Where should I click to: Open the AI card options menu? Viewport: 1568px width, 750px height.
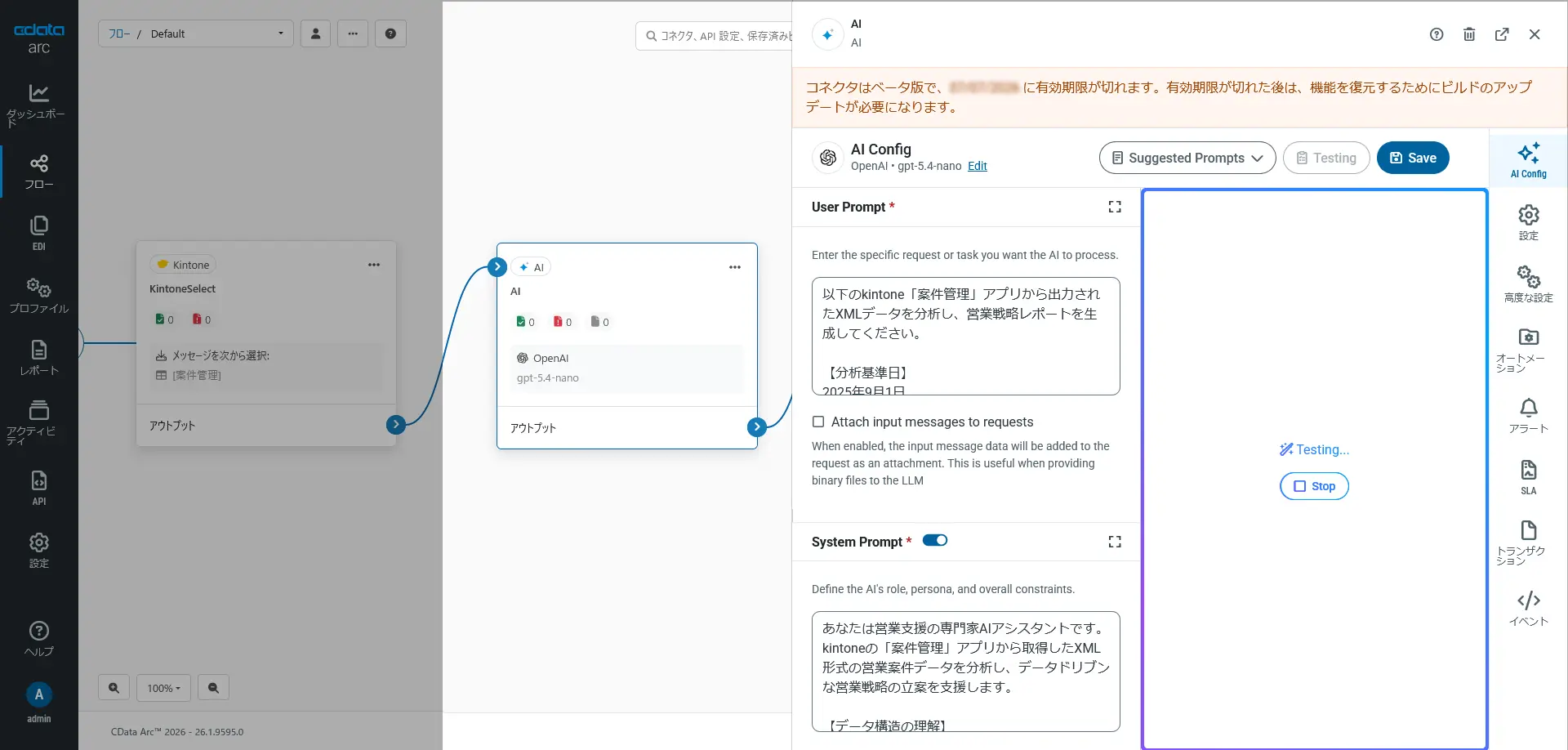pyautogui.click(x=734, y=267)
